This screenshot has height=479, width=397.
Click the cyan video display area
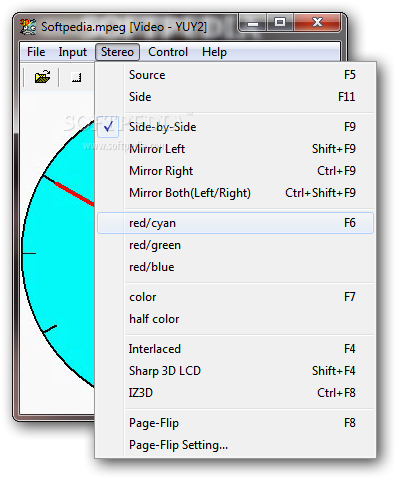(59, 253)
